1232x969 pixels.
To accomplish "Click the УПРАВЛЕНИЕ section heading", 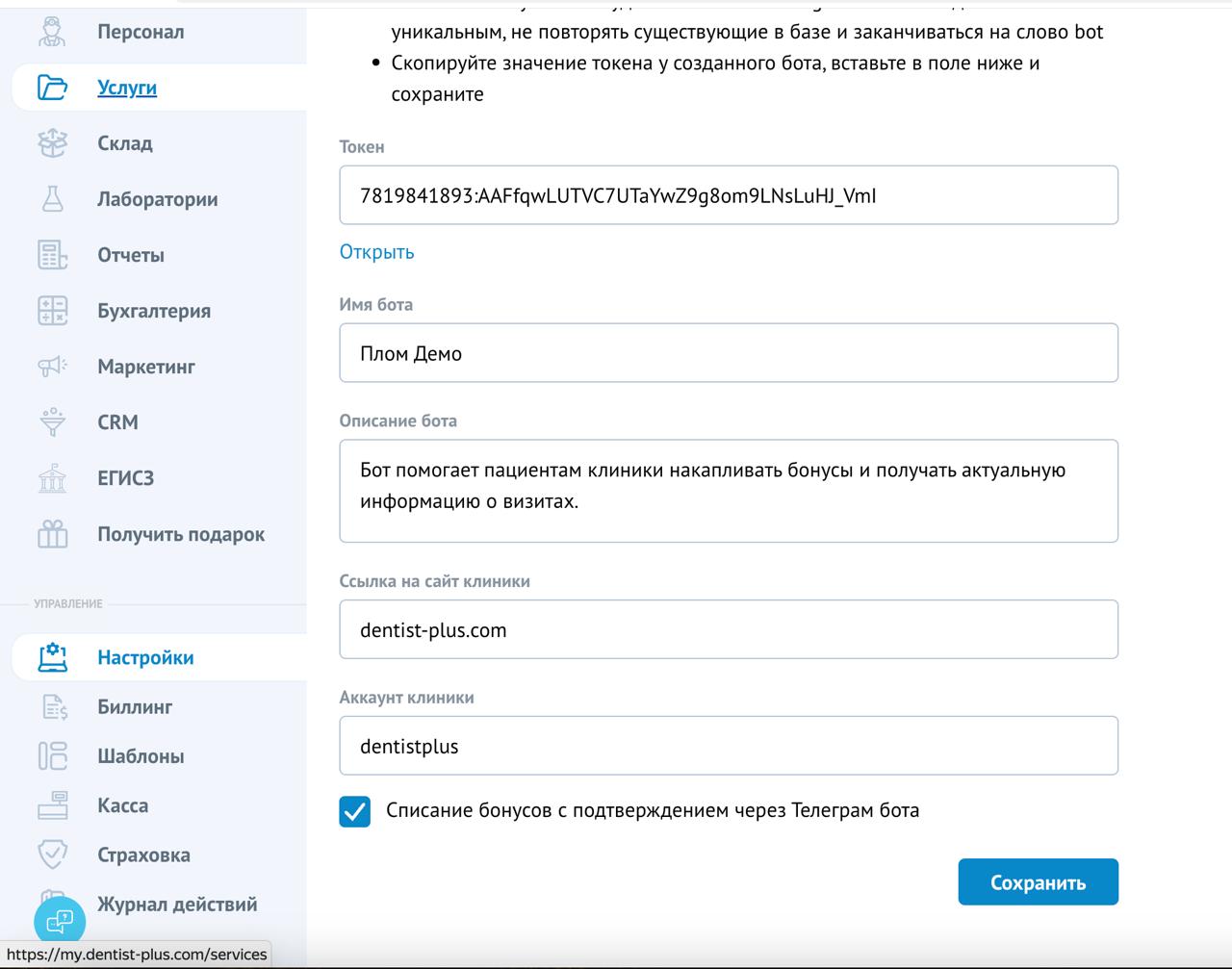I will coord(67,603).
